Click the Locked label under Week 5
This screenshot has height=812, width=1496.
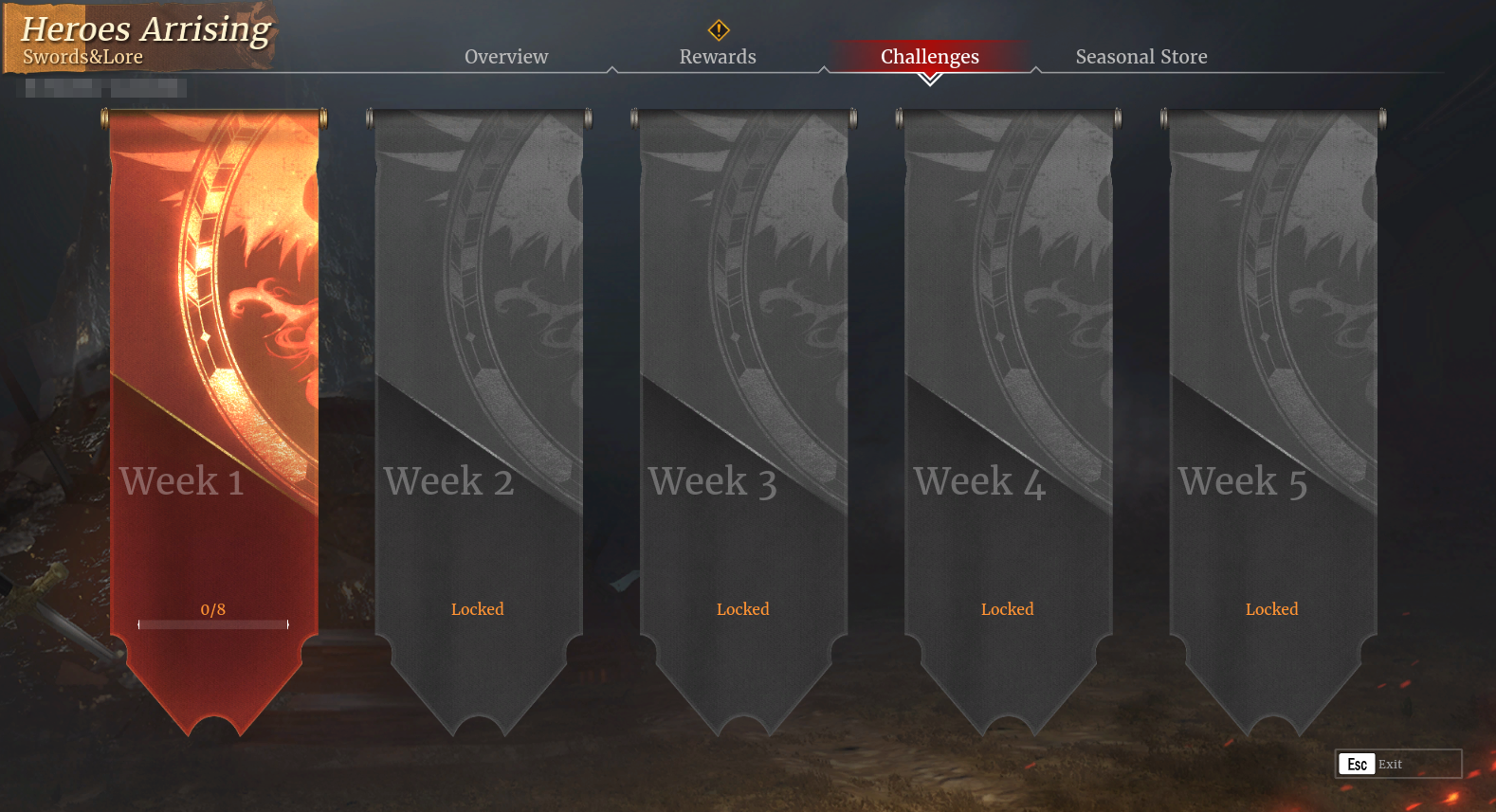click(x=1272, y=609)
